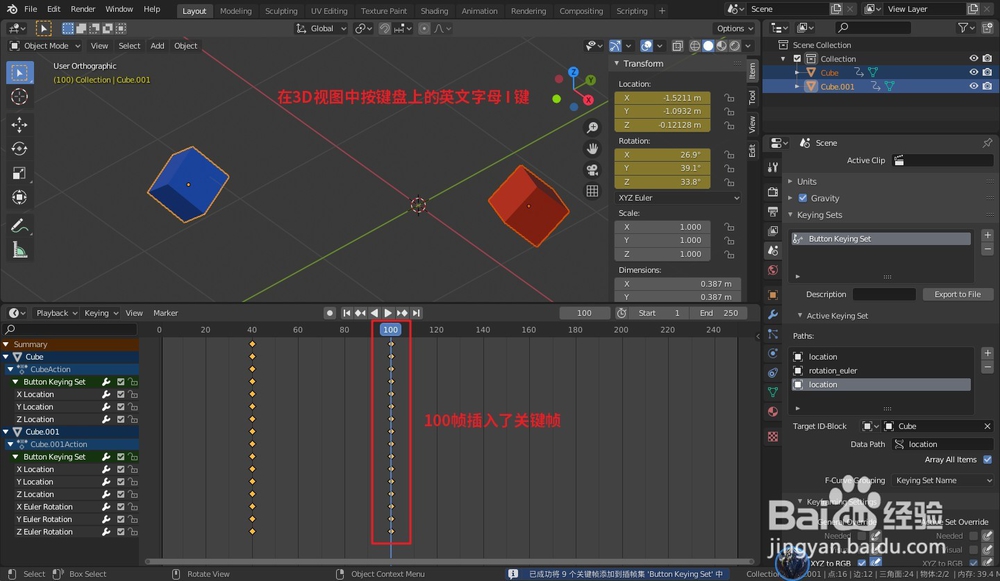Open the Modifier properties wrench icon
The height and width of the screenshot is (581, 1000).
pyautogui.click(x=773, y=314)
